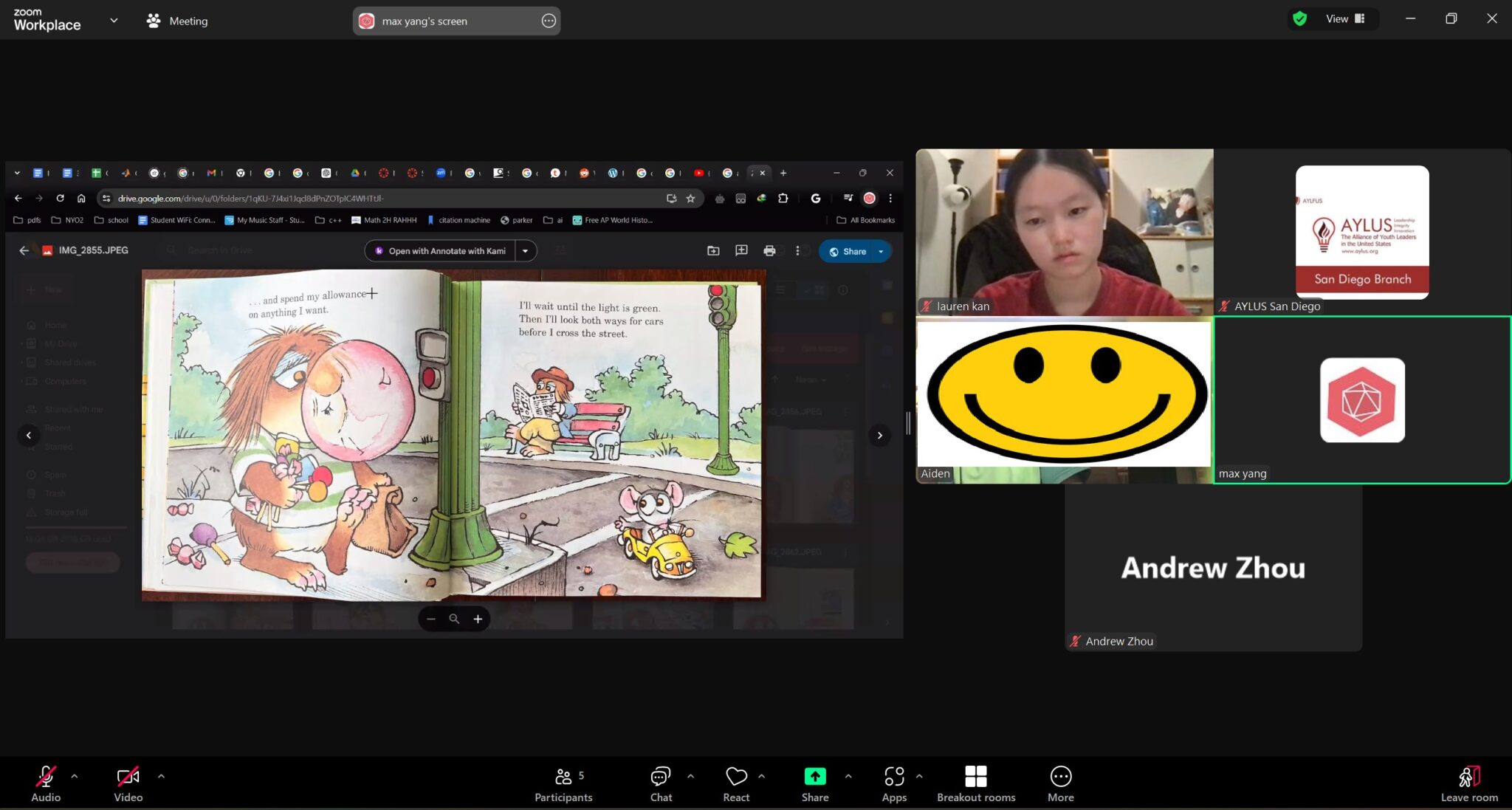The width and height of the screenshot is (1512, 810).
Task: Expand chat options arrow beside Chat
Action: coord(690,776)
